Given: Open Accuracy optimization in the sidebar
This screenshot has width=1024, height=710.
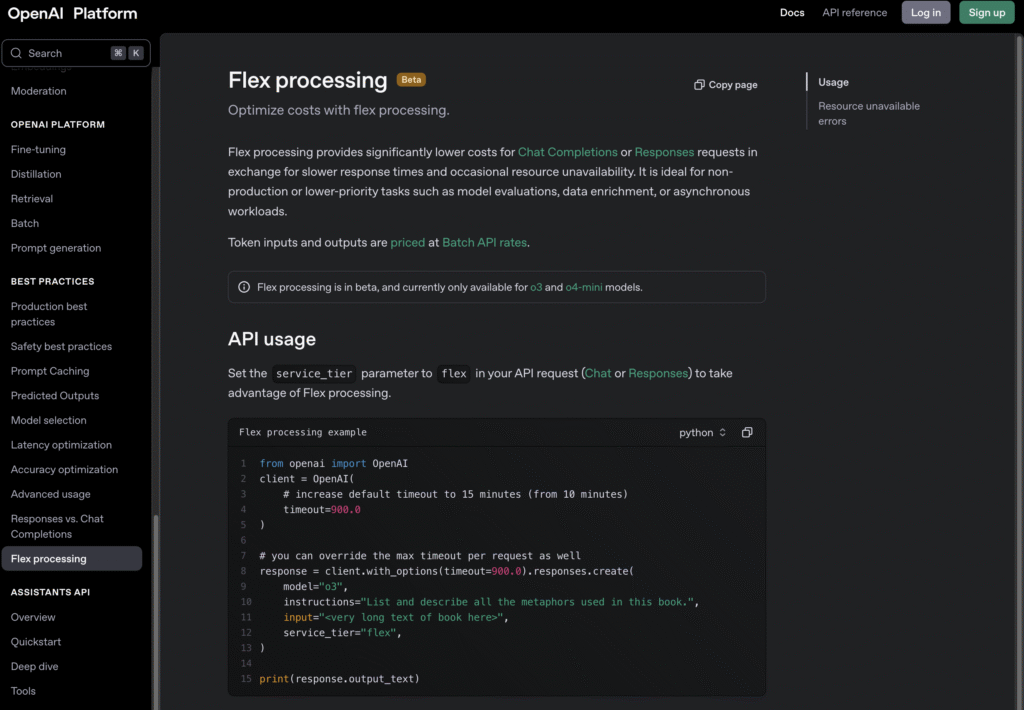Looking at the screenshot, I should [64, 470].
